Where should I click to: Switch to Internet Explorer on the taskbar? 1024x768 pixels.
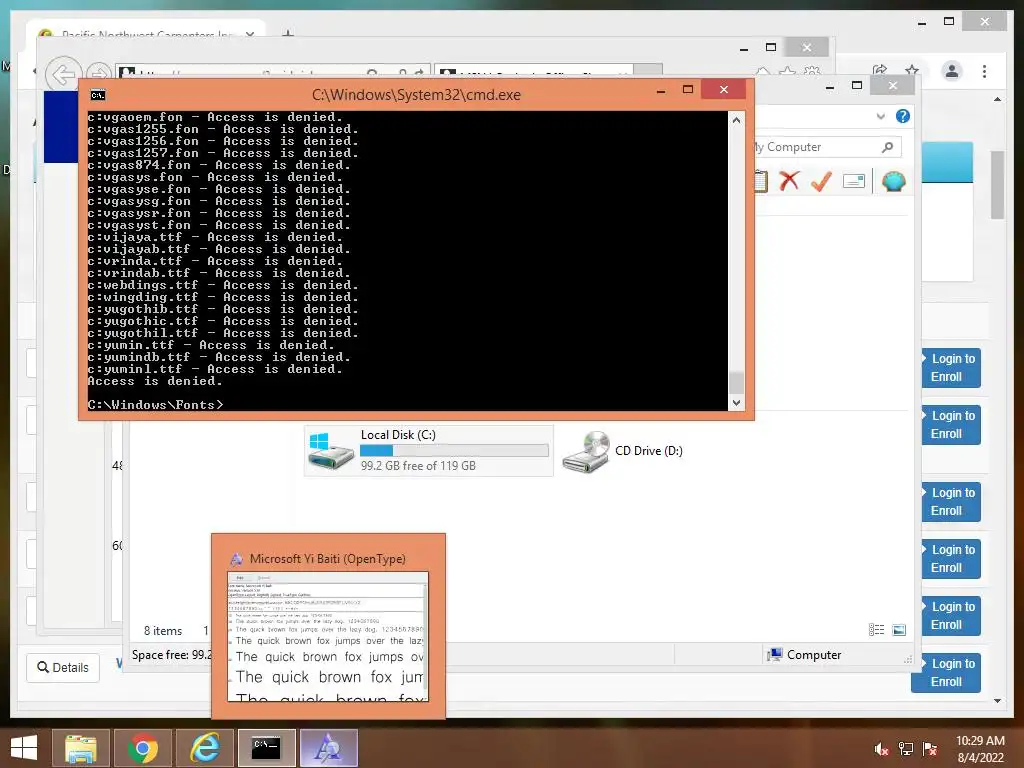pos(204,748)
